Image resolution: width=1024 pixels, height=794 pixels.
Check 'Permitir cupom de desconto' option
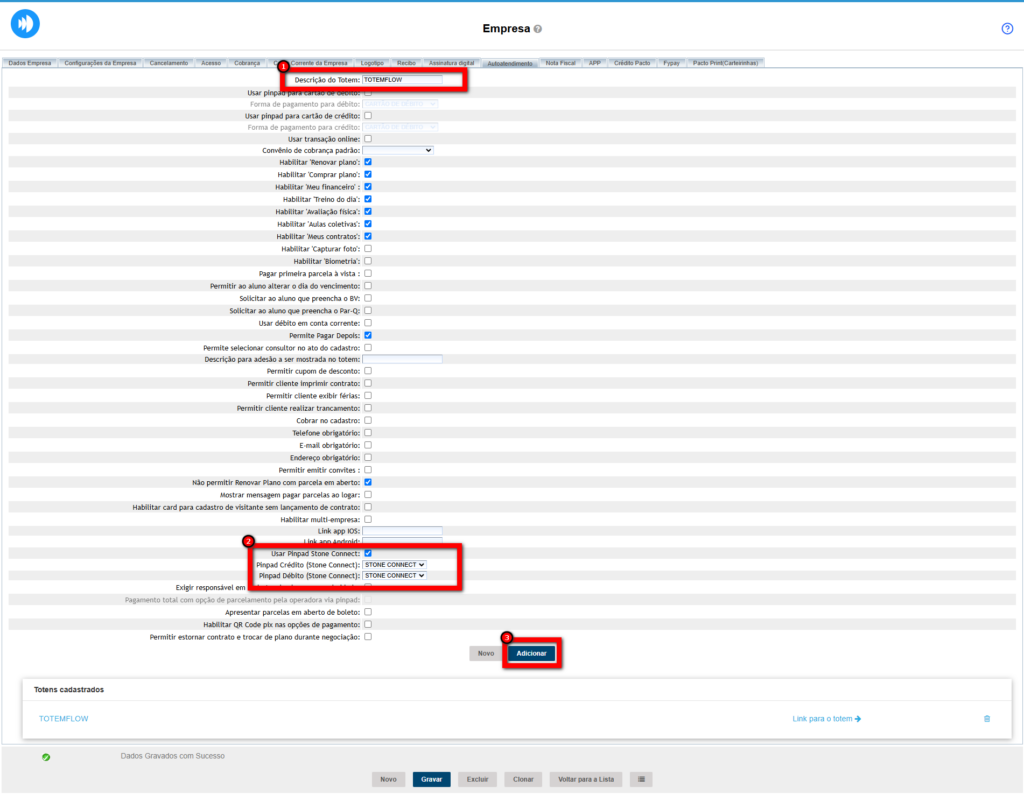click(368, 371)
